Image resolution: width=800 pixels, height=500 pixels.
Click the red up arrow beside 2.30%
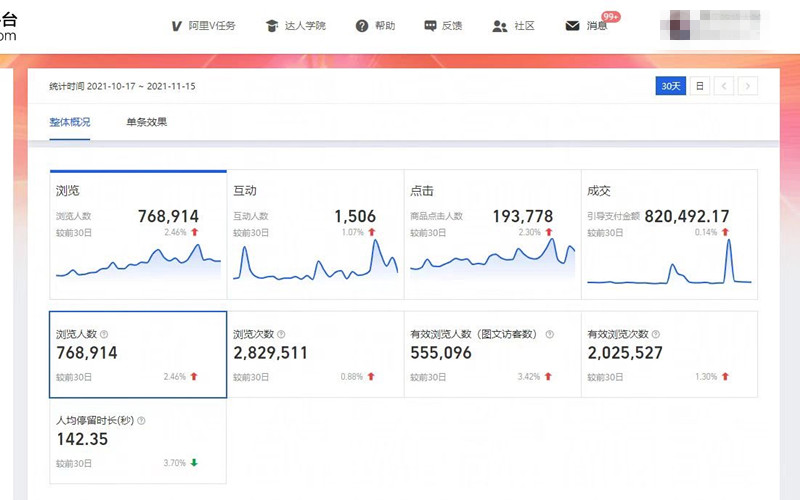click(548, 232)
